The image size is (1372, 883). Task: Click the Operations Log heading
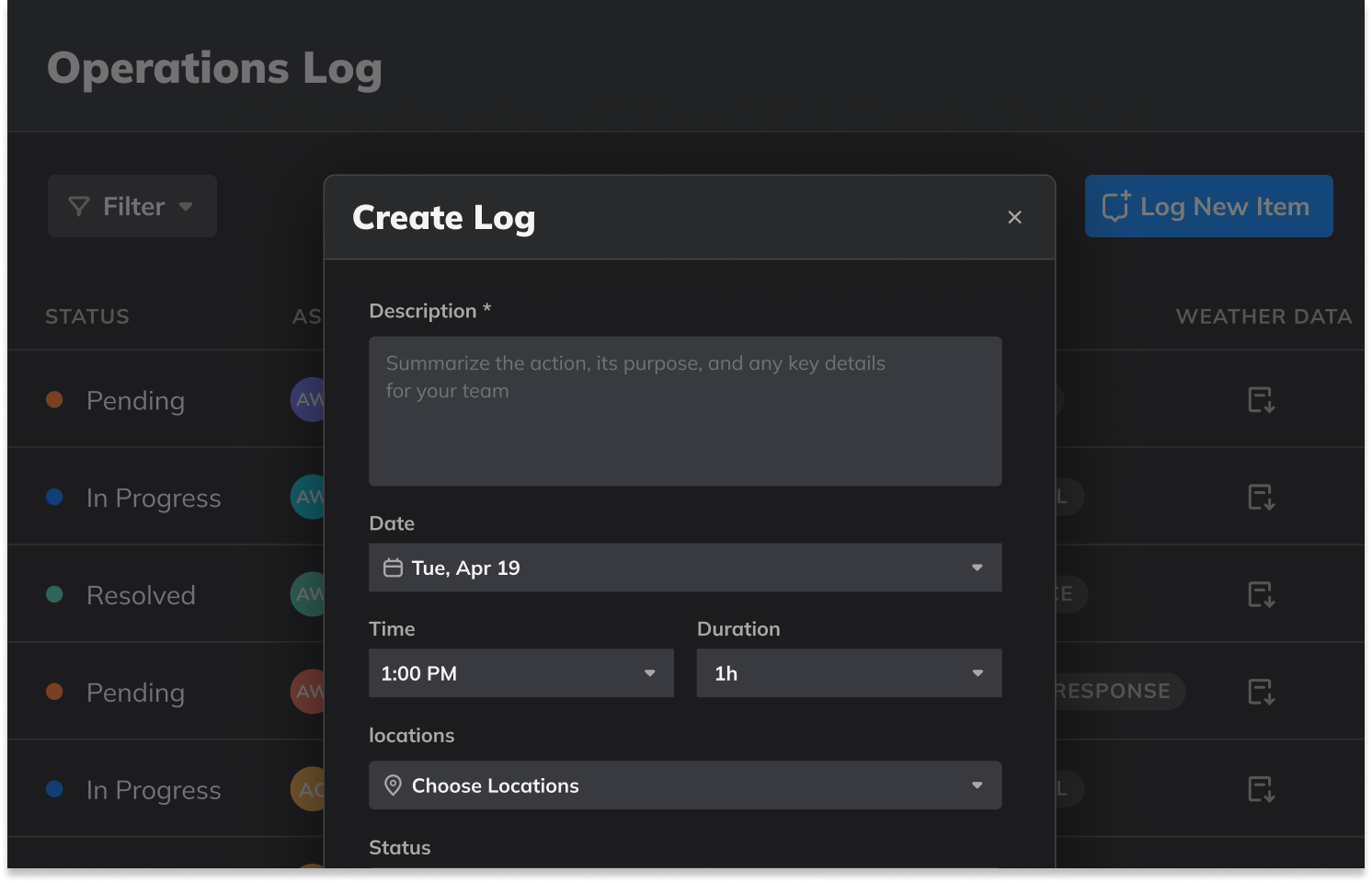point(214,70)
